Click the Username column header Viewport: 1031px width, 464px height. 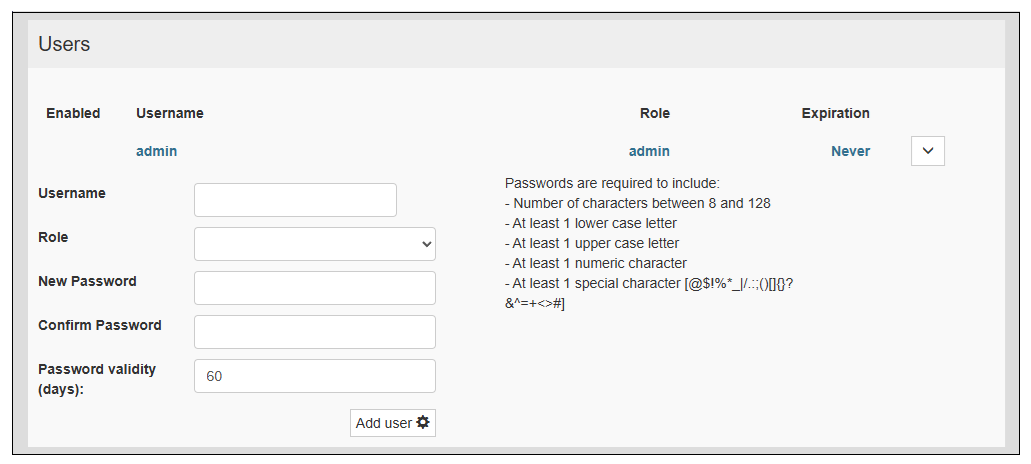click(x=170, y=113)
